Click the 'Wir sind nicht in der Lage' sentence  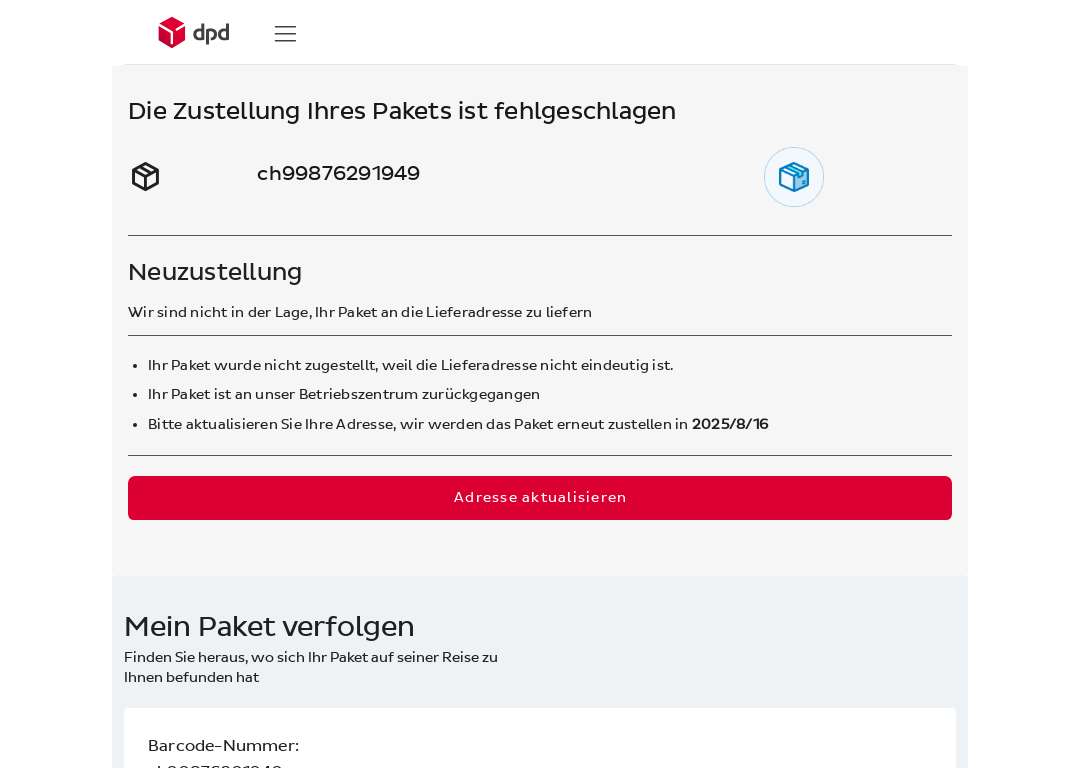(x=360, y=312)
